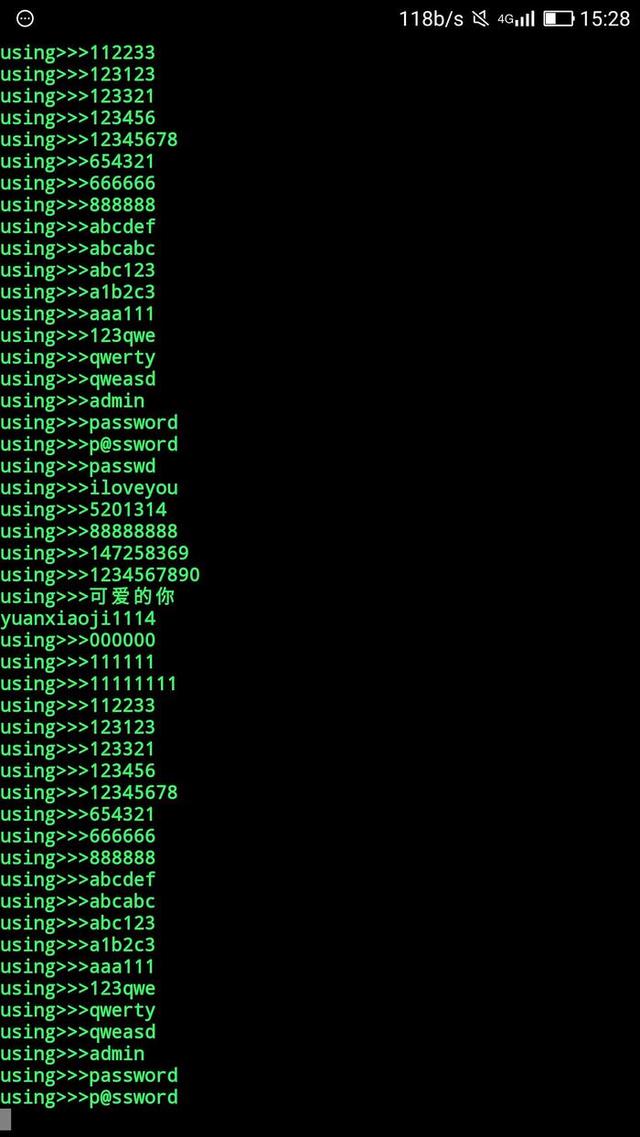
Task: Tap the using>>>iloveyou line
Action: pos(88,488)
